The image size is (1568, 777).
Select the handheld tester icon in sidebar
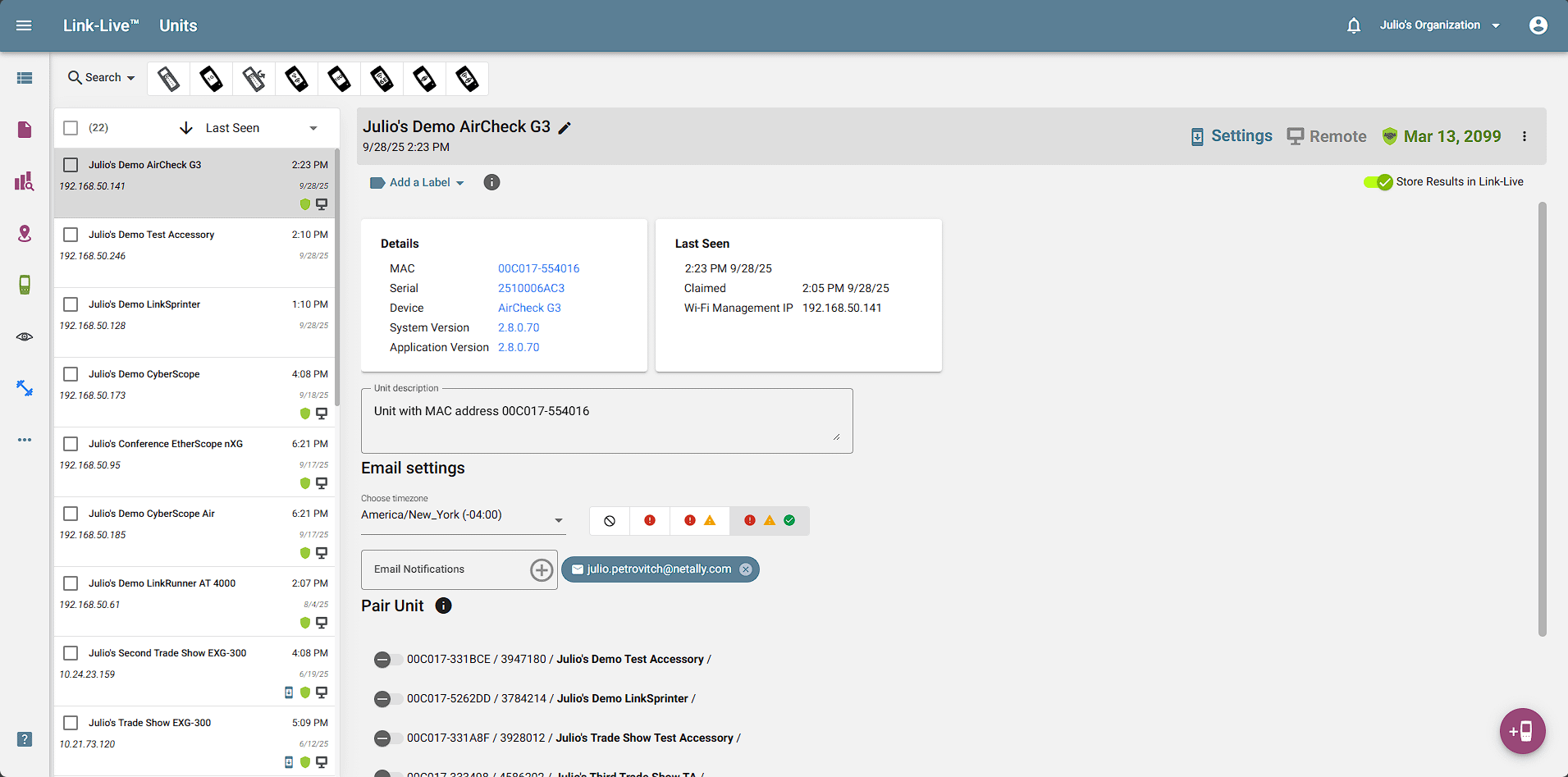25,285
